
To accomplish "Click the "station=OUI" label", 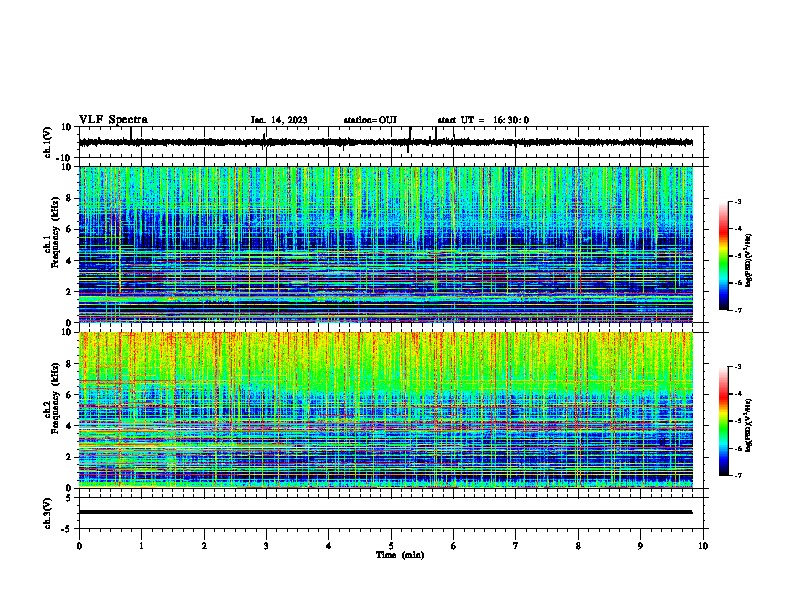I will (370, 120).
